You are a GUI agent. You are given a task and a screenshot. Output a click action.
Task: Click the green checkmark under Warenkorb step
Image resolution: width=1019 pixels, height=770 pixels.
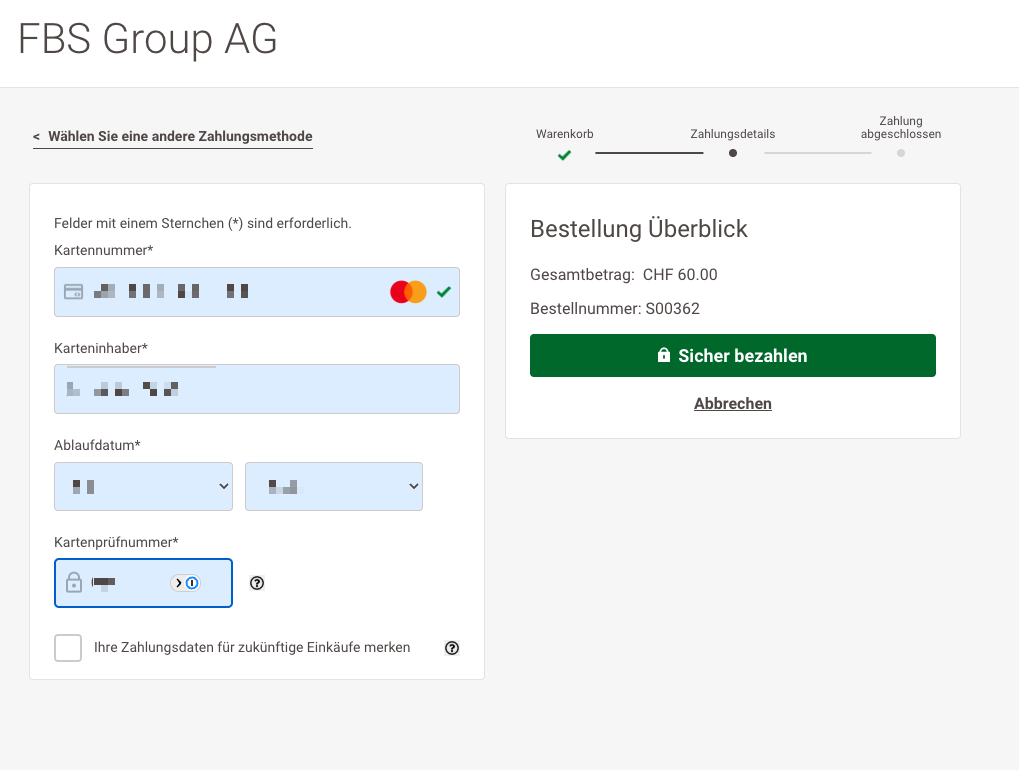564,155
